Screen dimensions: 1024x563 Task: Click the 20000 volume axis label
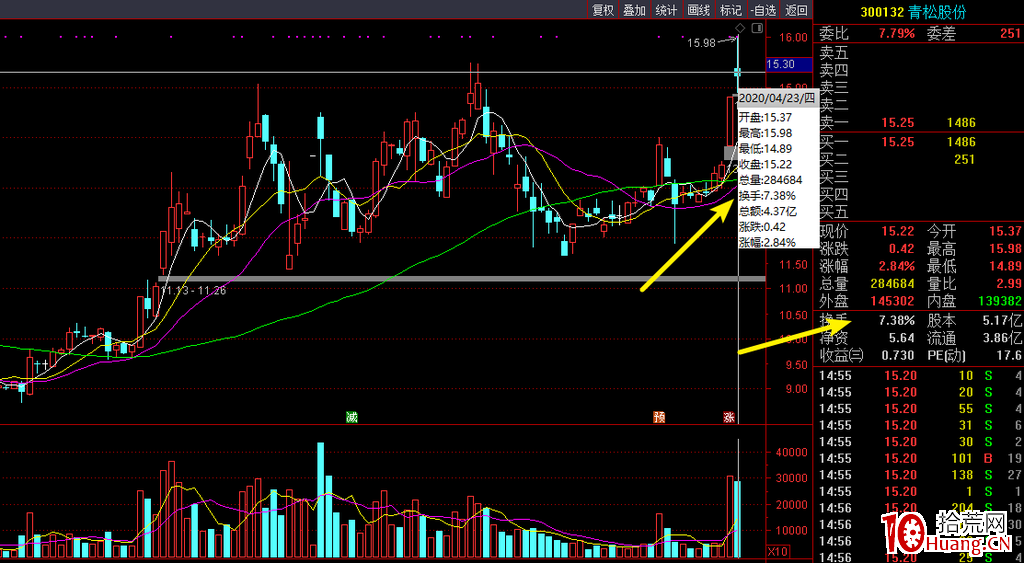click(x=794, y=504)
